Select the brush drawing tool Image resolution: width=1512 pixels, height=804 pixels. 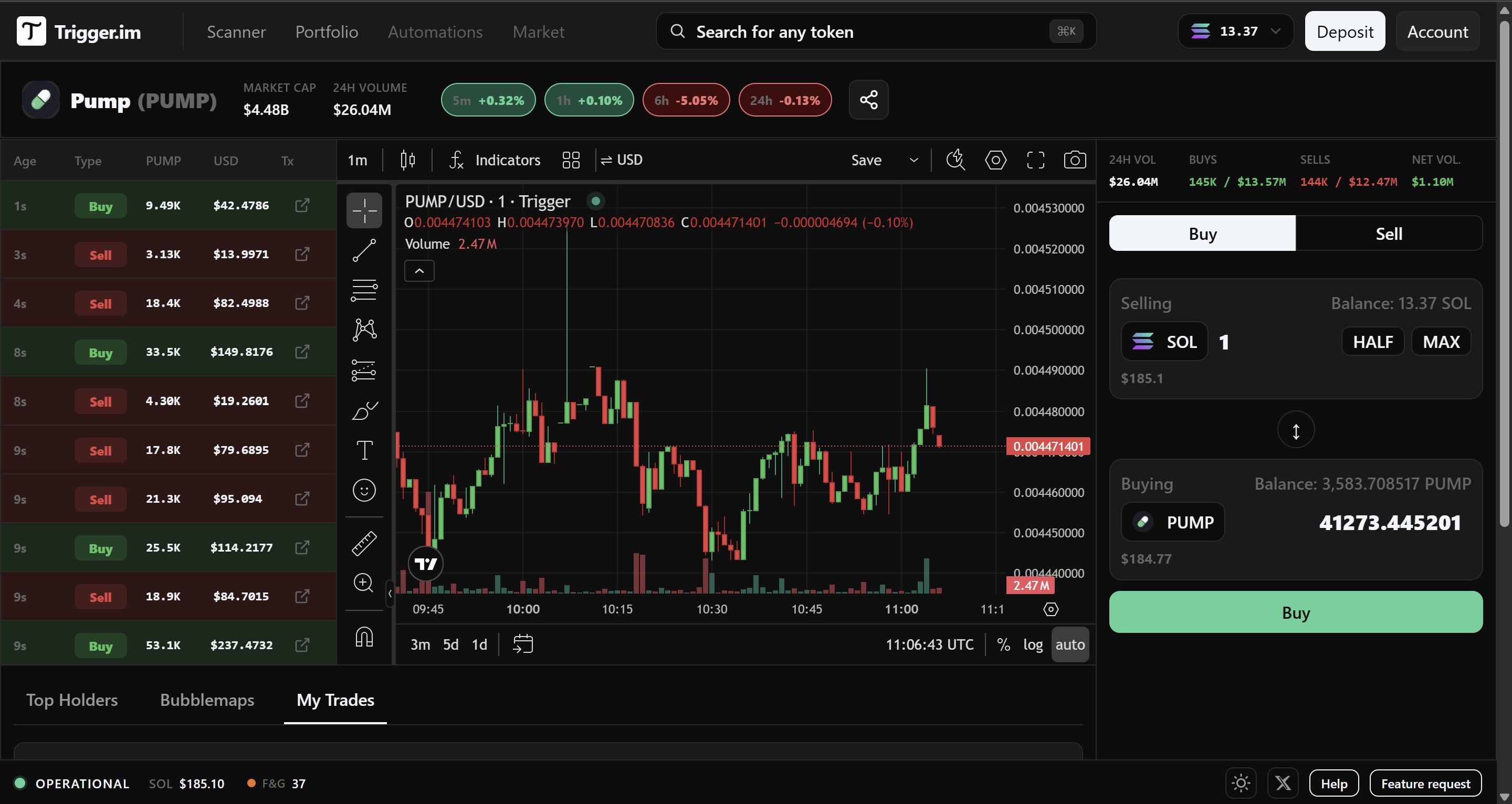coord(364,410)
